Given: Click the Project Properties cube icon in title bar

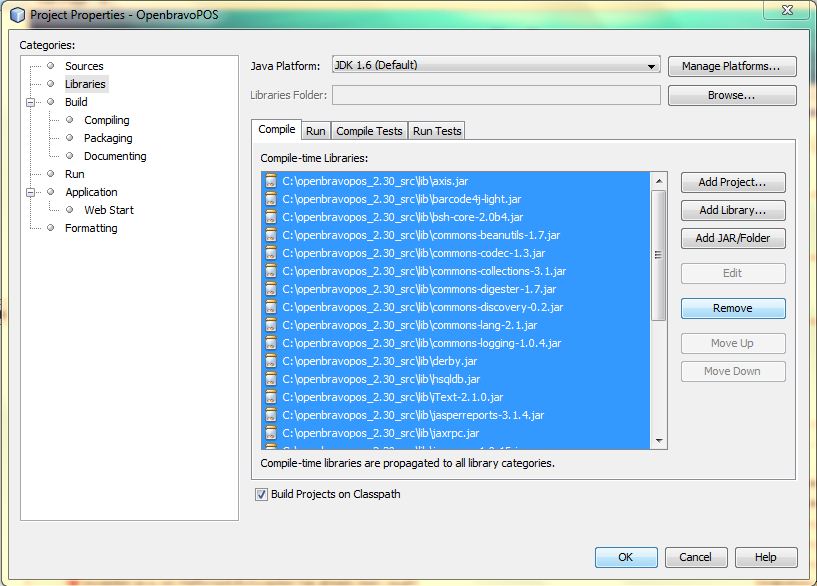Looking at the screenshot, I should pyautogui.click(x=18, y=15).
